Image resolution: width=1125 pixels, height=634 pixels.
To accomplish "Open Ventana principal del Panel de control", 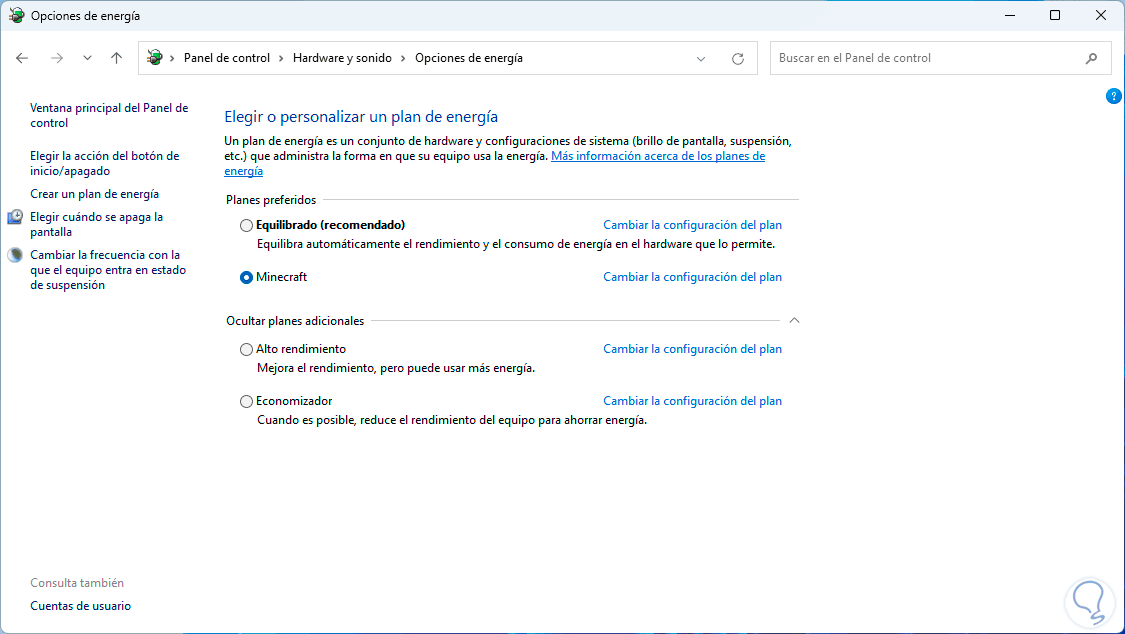I will tap(109, 115).
